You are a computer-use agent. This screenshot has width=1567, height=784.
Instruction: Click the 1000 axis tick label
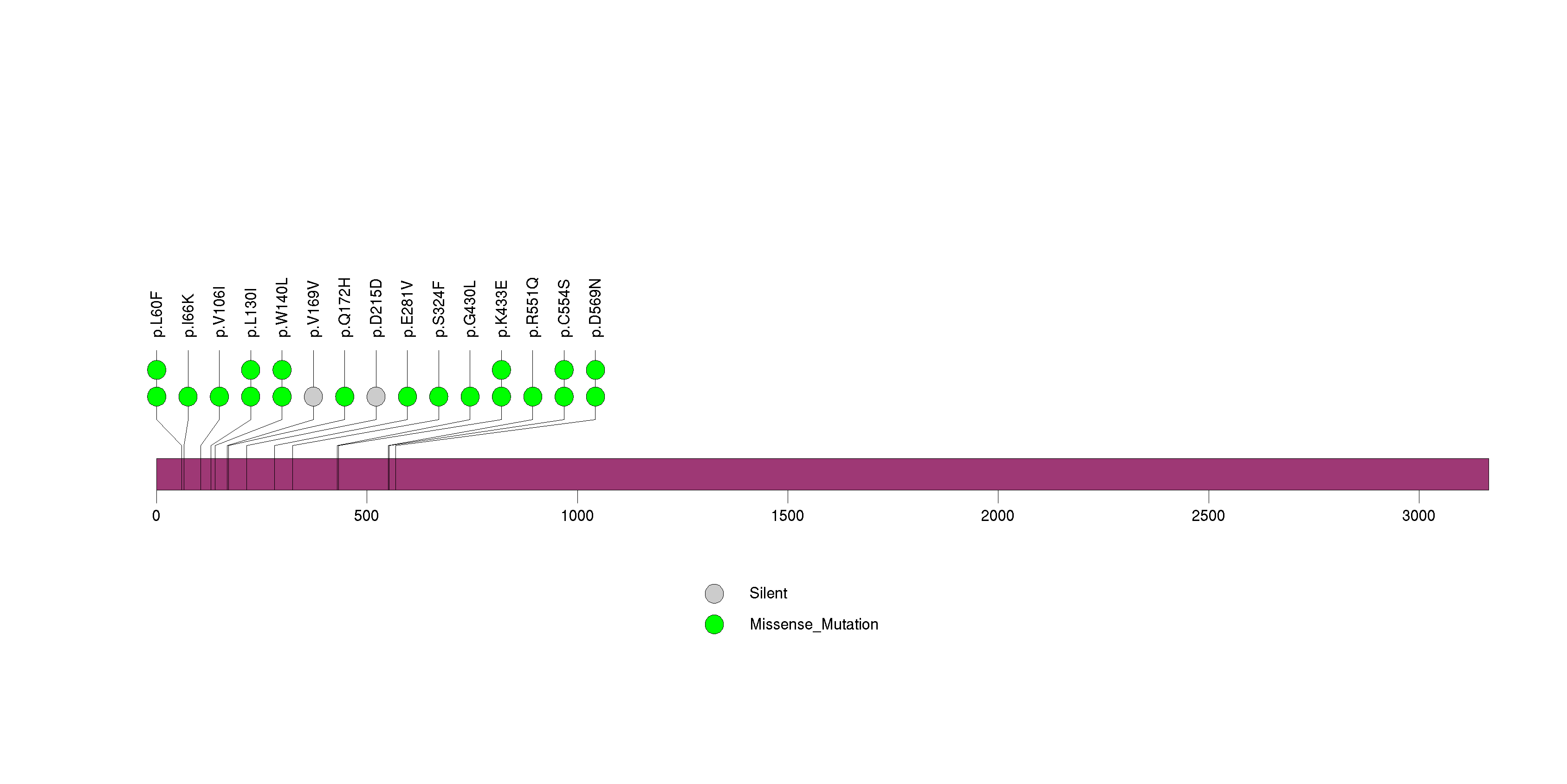tap(576, 516)
